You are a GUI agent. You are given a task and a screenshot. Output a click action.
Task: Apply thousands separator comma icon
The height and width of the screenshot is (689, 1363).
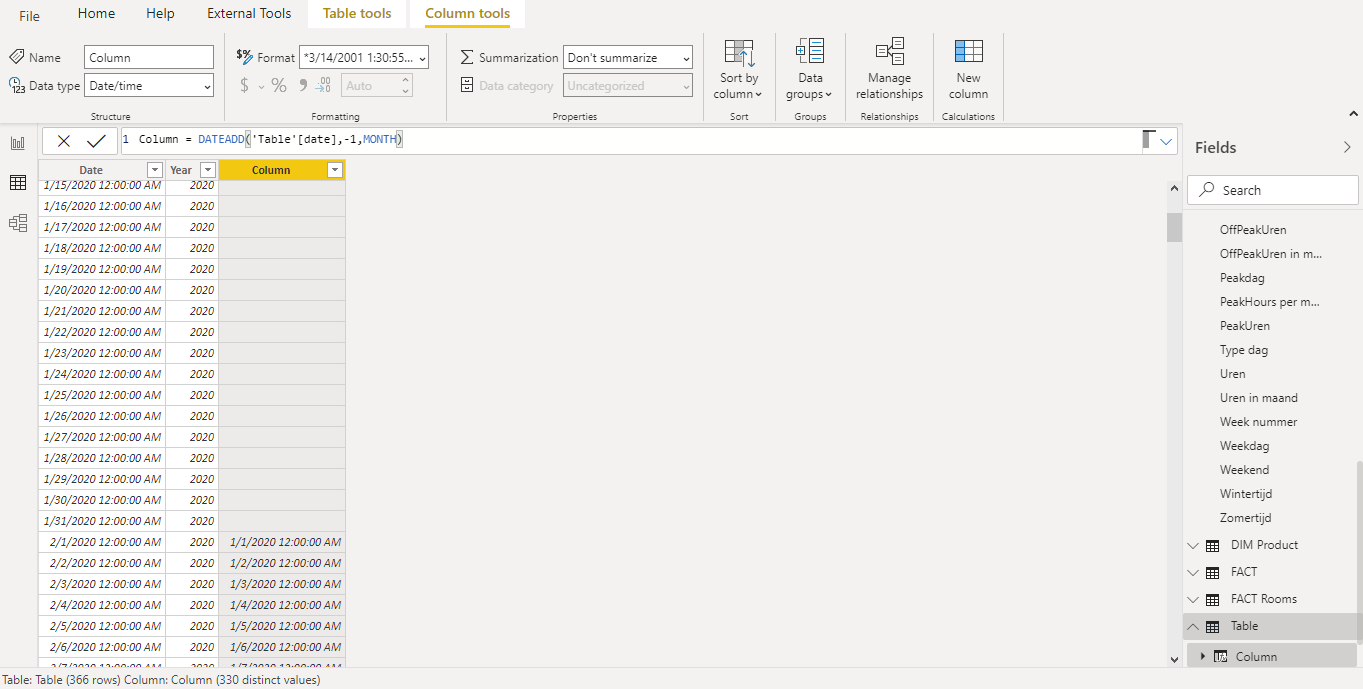[302, 85]
